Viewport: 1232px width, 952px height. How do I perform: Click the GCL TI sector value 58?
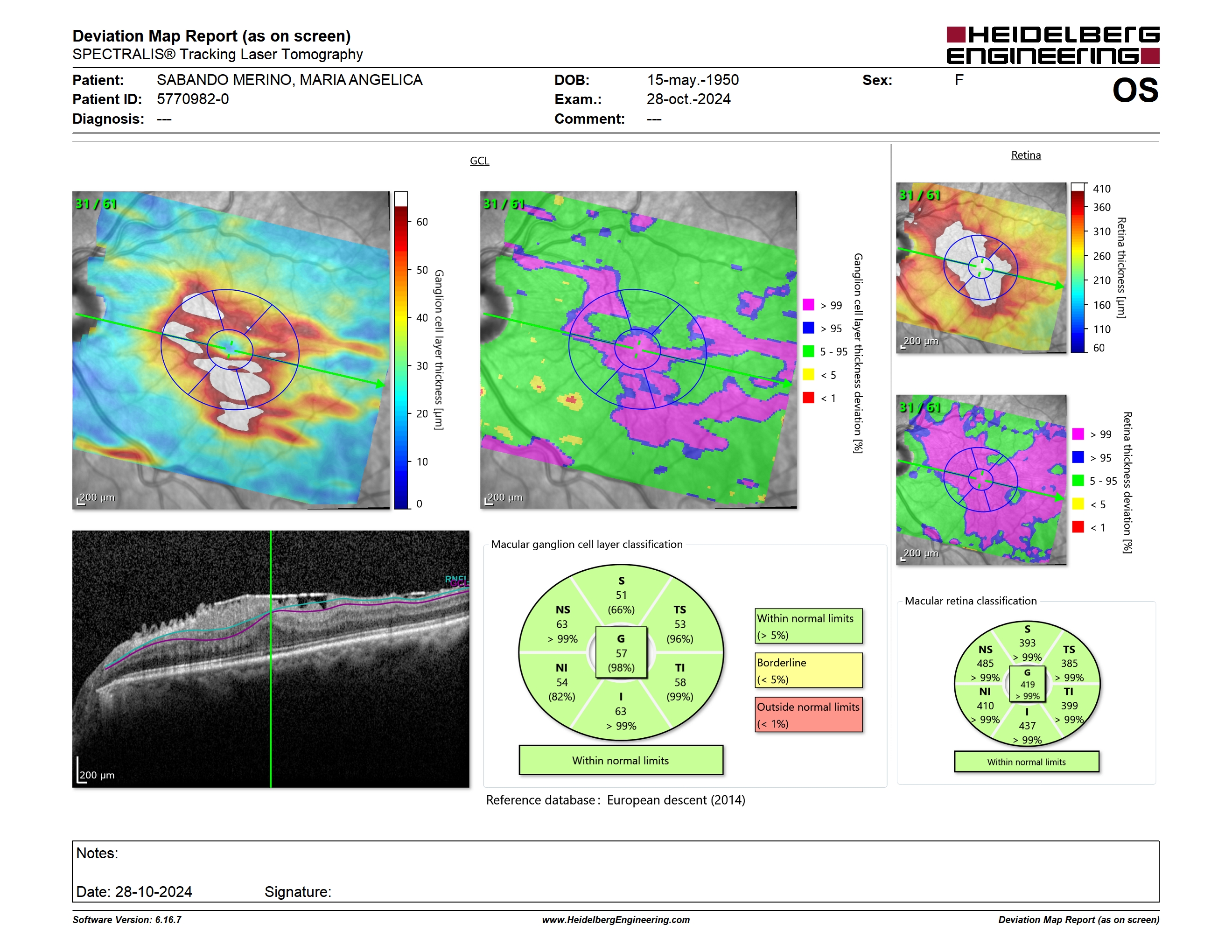click(x=680, y=682)
